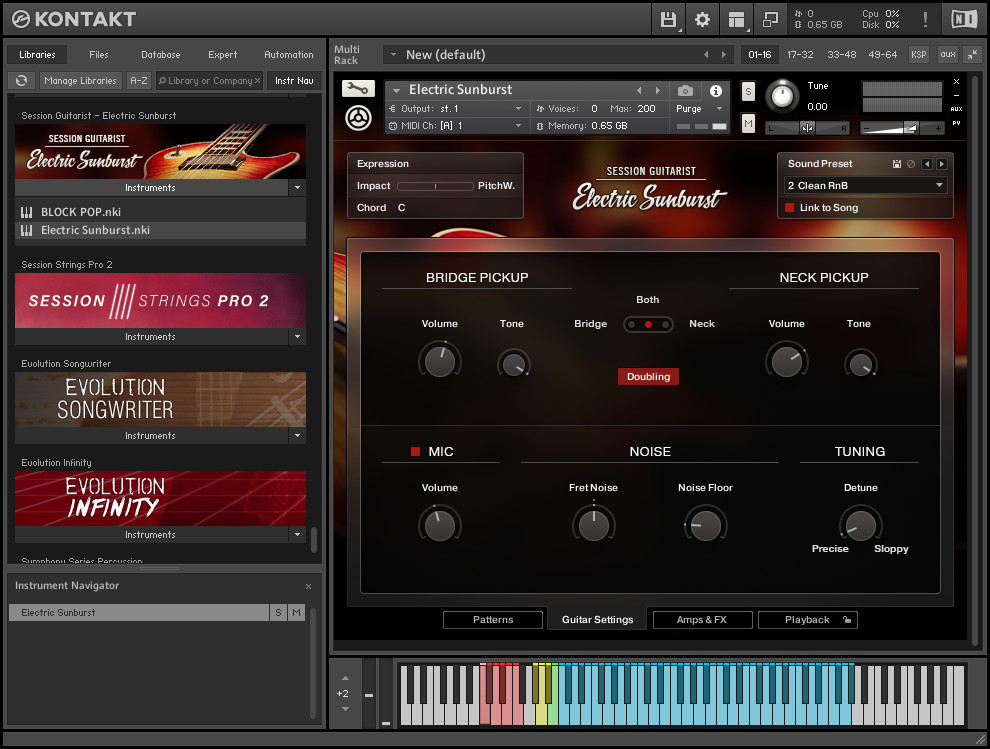The height and width of the screenshot is (749, 990).
Task: Go to previous sound preset arrow
Action: (x=927, y=164)
